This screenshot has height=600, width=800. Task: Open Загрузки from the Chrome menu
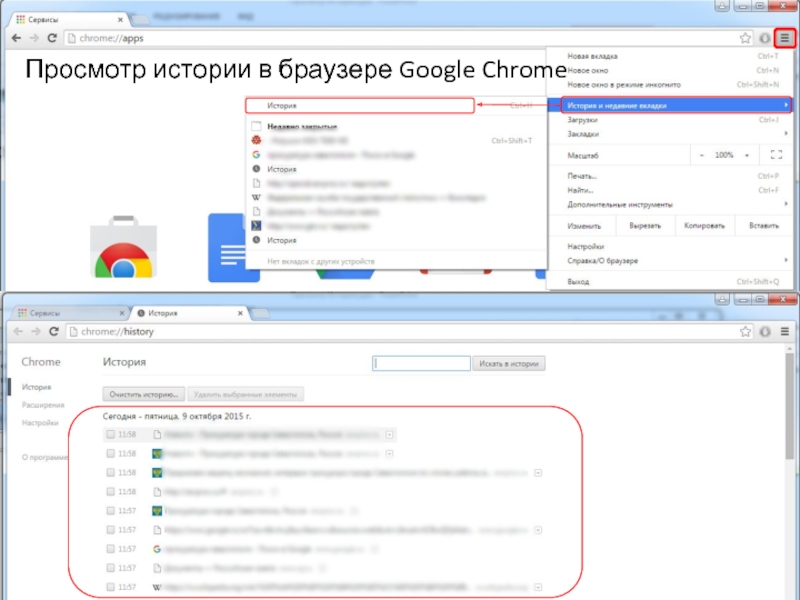pyautogui.click(x=669, y=119)
